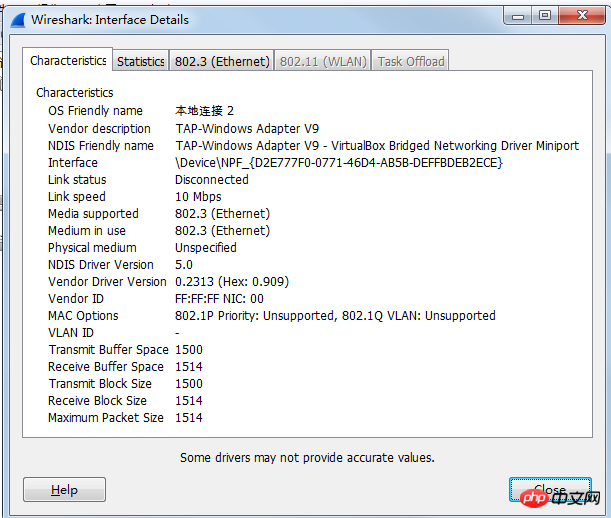This screenshot has width=611, height=518.
Task: Click the Media supported label
Action: tap(93, 214)
